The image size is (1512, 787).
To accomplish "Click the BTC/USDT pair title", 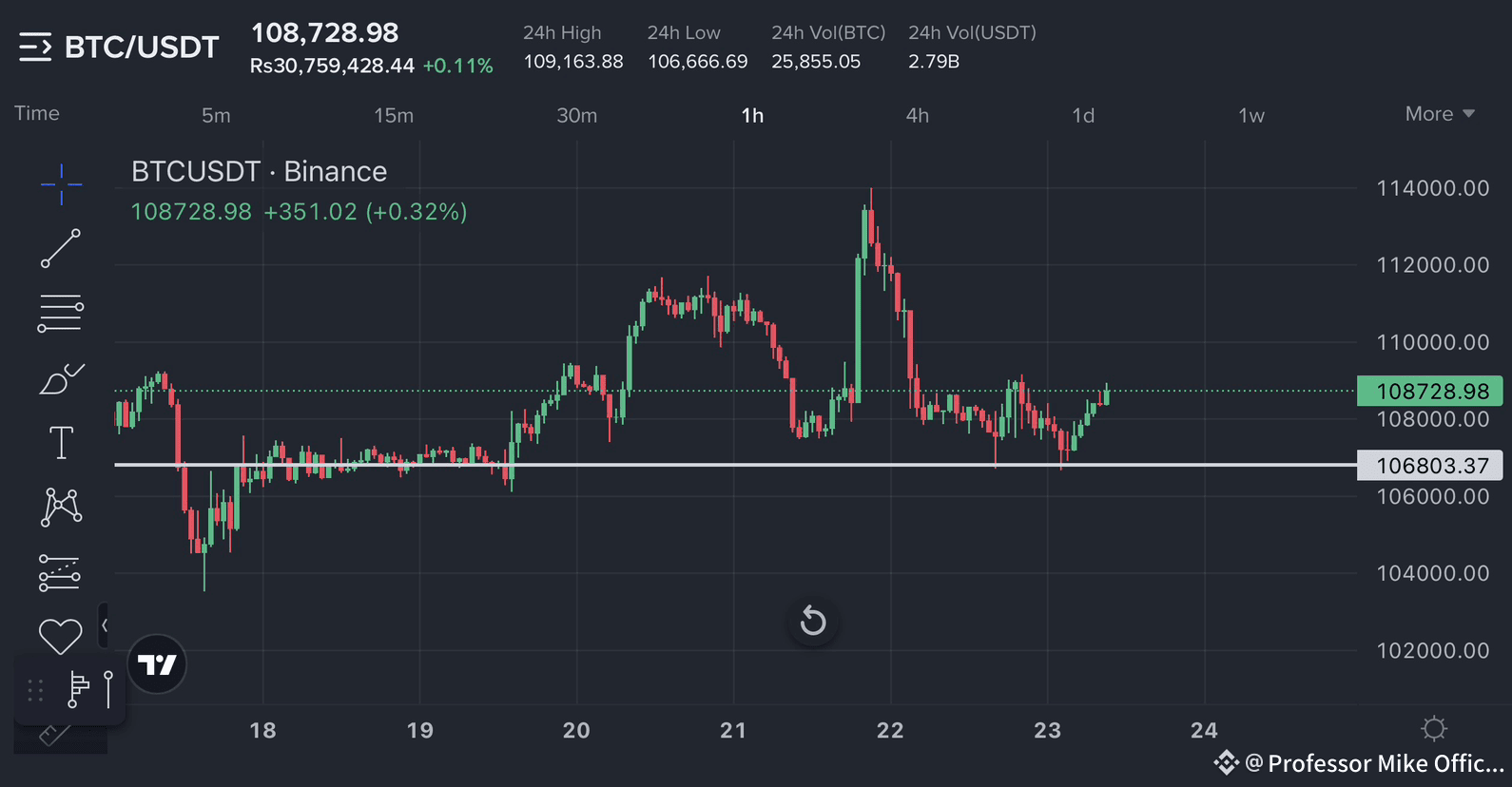I will (142, 47).
